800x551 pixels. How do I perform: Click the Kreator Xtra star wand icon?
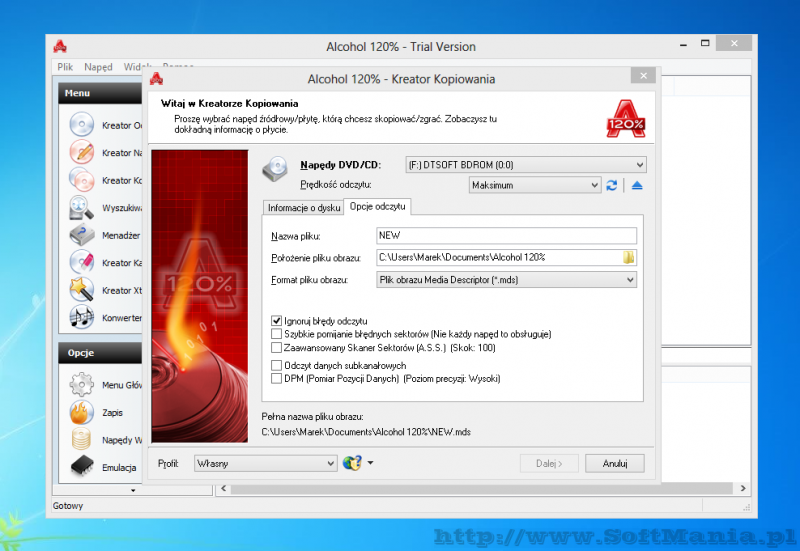pyautogui.click(x=82, y=290)
